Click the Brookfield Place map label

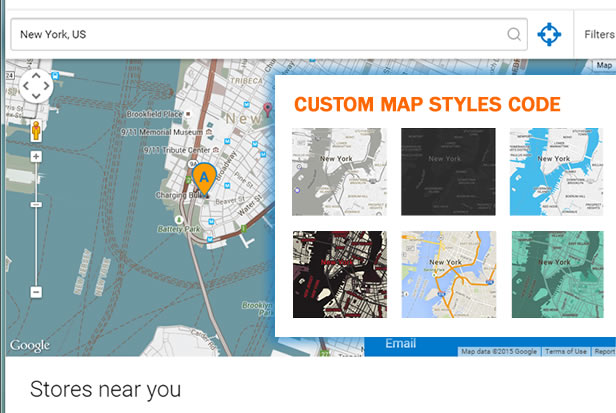154,114
